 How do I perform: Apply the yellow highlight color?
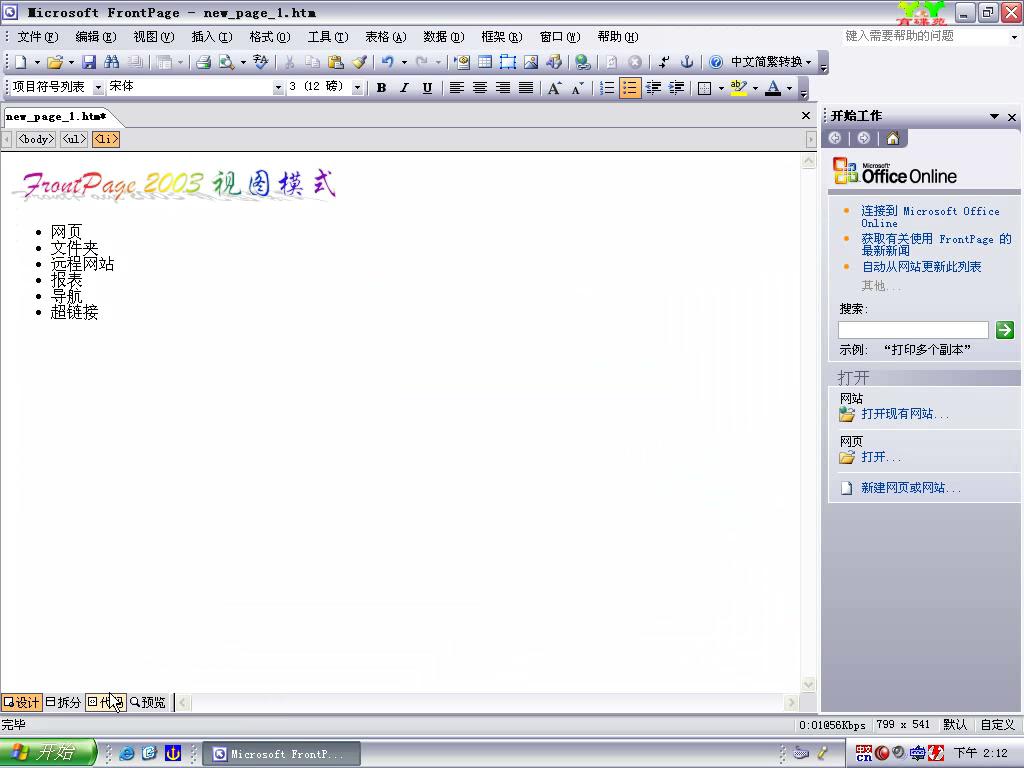(739, 88)
